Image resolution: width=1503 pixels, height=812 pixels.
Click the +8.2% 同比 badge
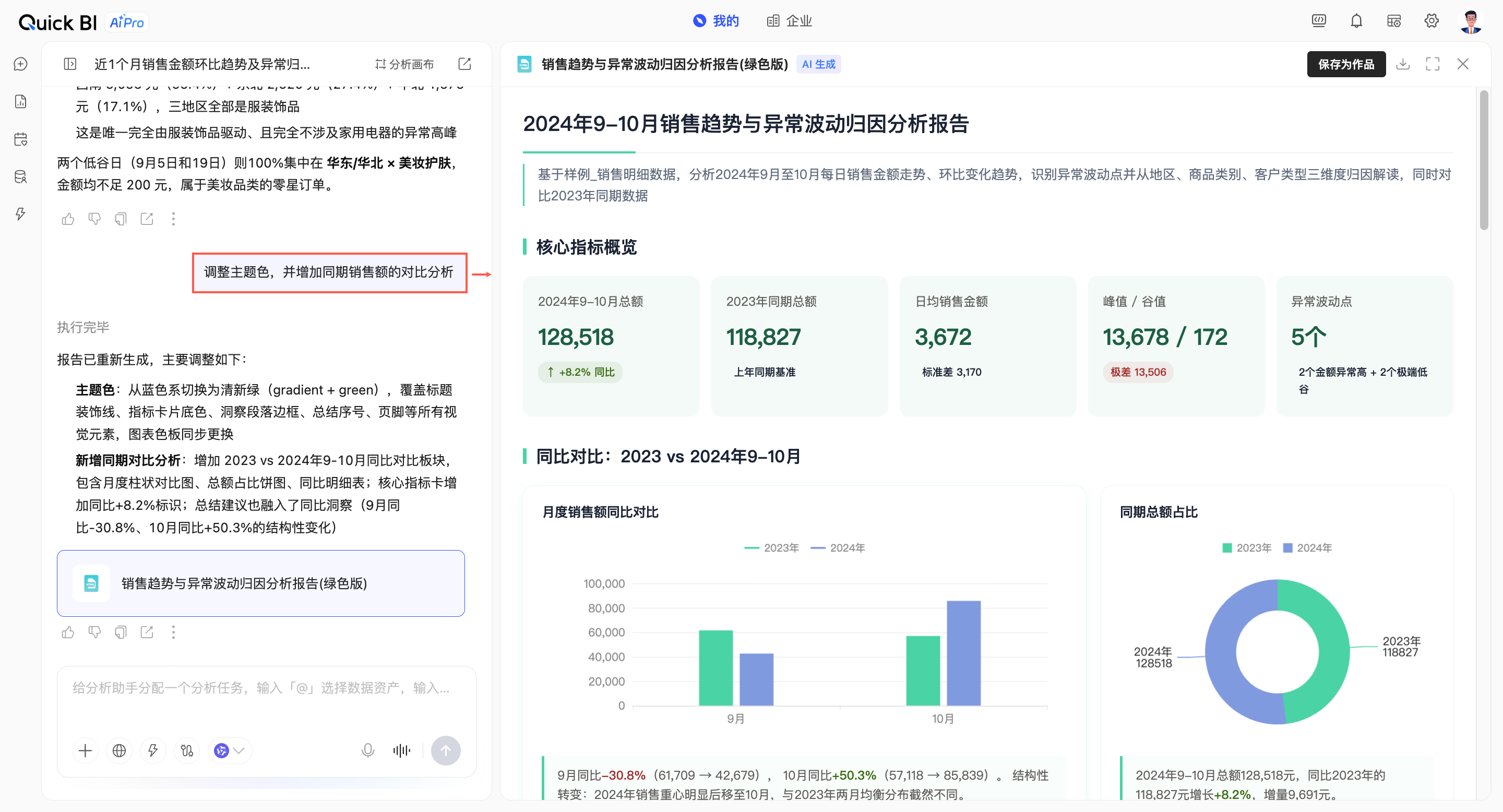click(580, 372)
